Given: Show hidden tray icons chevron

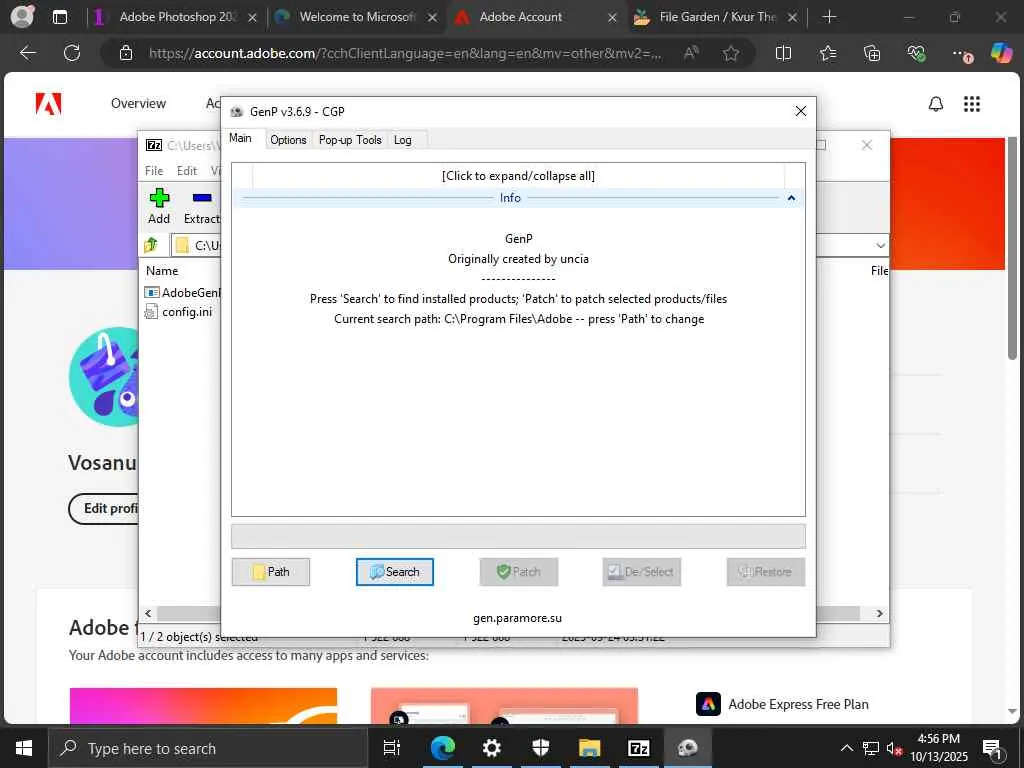Looking at the screenshot, I should (x=846, y=748).
